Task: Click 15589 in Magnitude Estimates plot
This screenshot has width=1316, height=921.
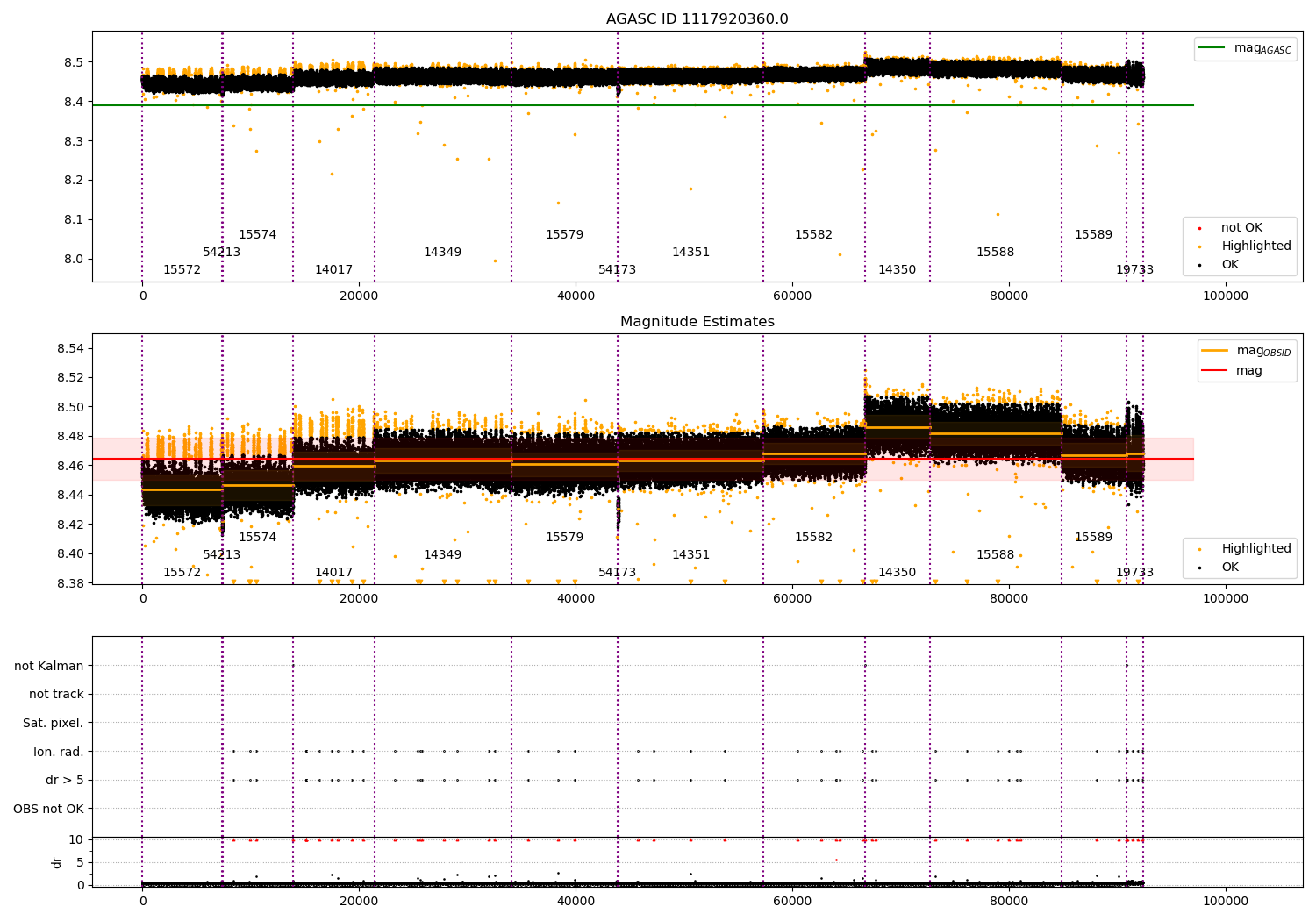Action: point(1093,538)
